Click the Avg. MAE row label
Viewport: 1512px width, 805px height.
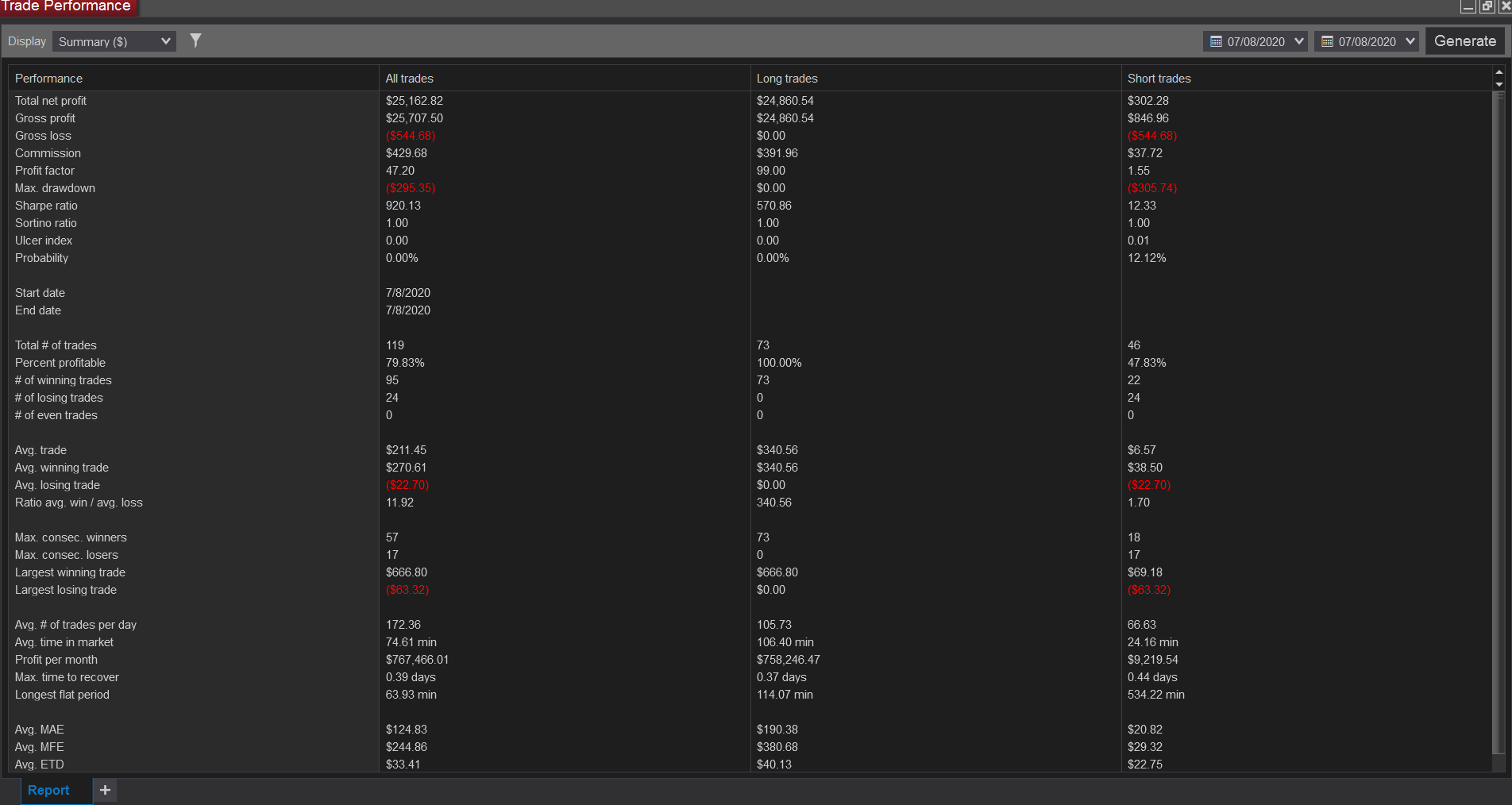(x=40, y=730)
